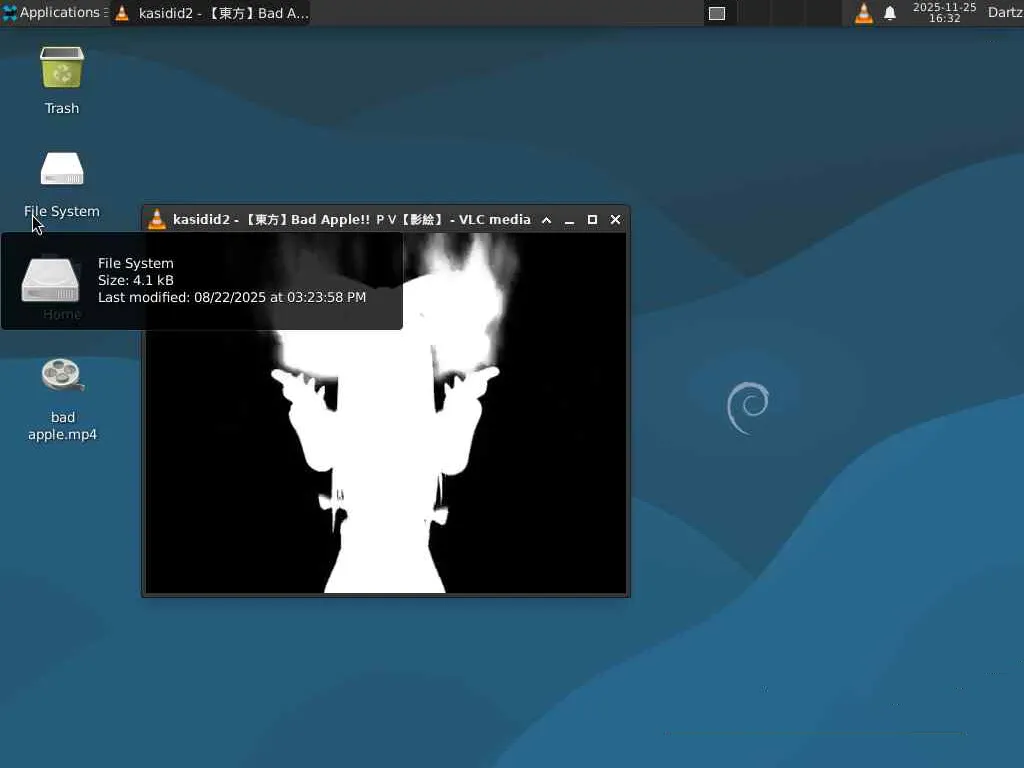Maximize the VLC media player window
1024x768 pixels.
[x=592, y=219]
